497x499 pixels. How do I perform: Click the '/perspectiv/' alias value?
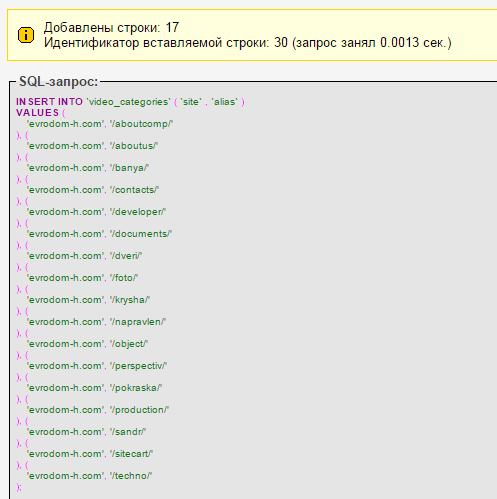click(138, 366)
